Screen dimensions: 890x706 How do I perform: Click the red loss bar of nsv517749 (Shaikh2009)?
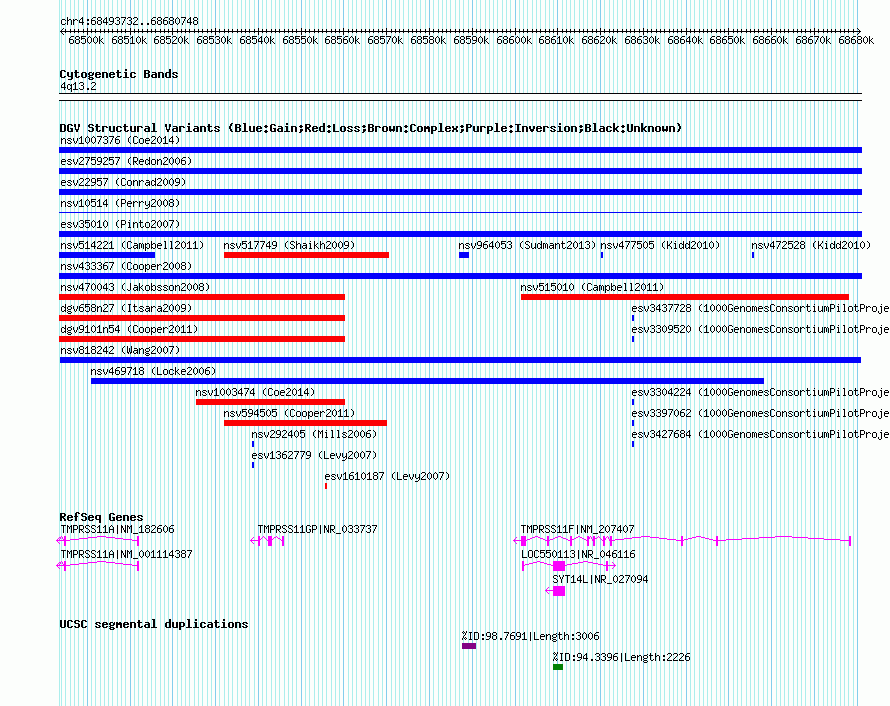click(x=307, y=255)
